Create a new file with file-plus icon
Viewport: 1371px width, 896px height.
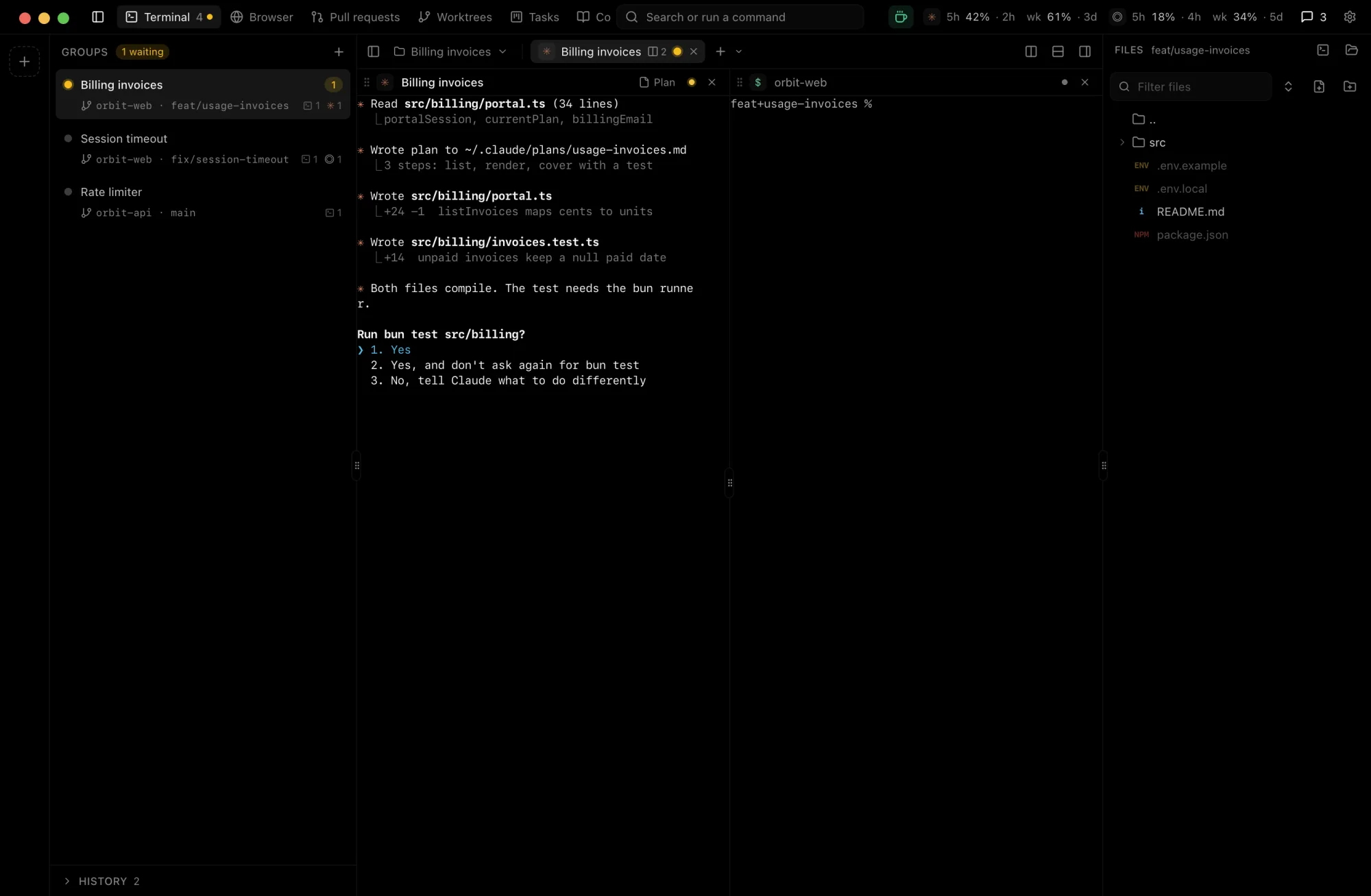tap(1319, 86)
